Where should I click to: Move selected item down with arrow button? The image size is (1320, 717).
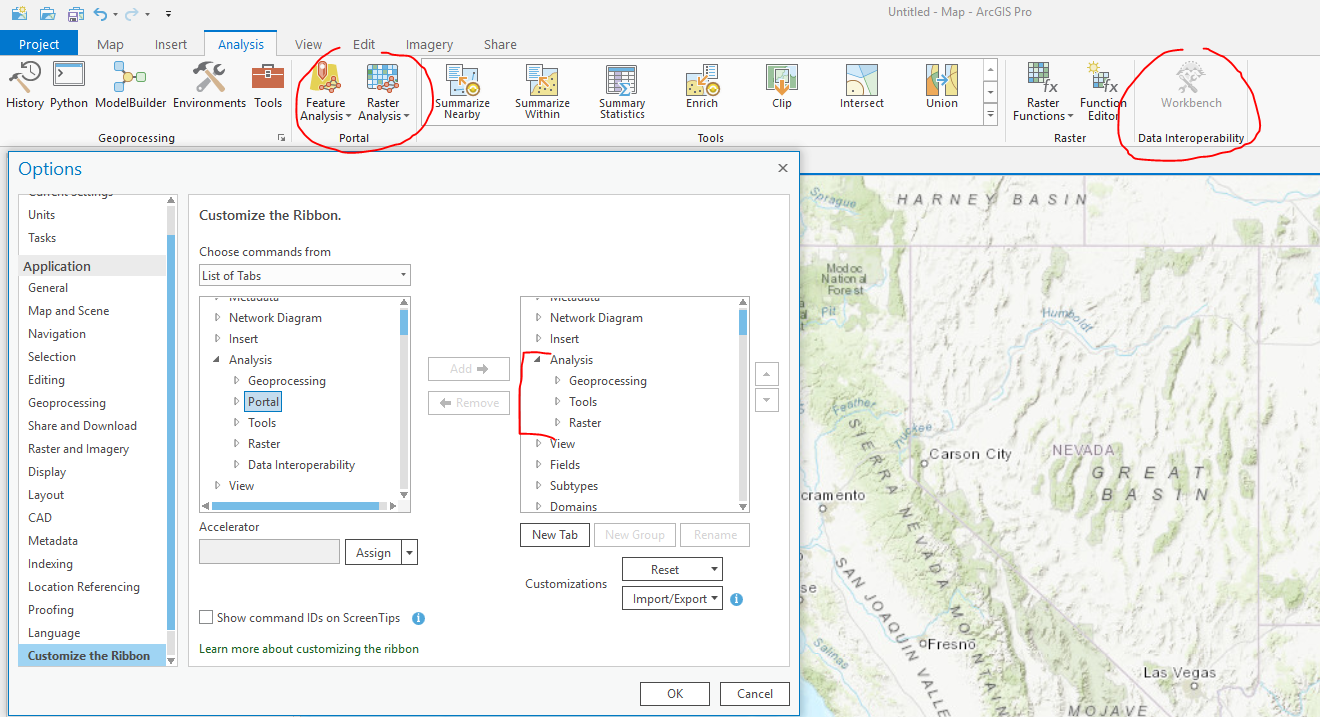(x=766, y=400)
